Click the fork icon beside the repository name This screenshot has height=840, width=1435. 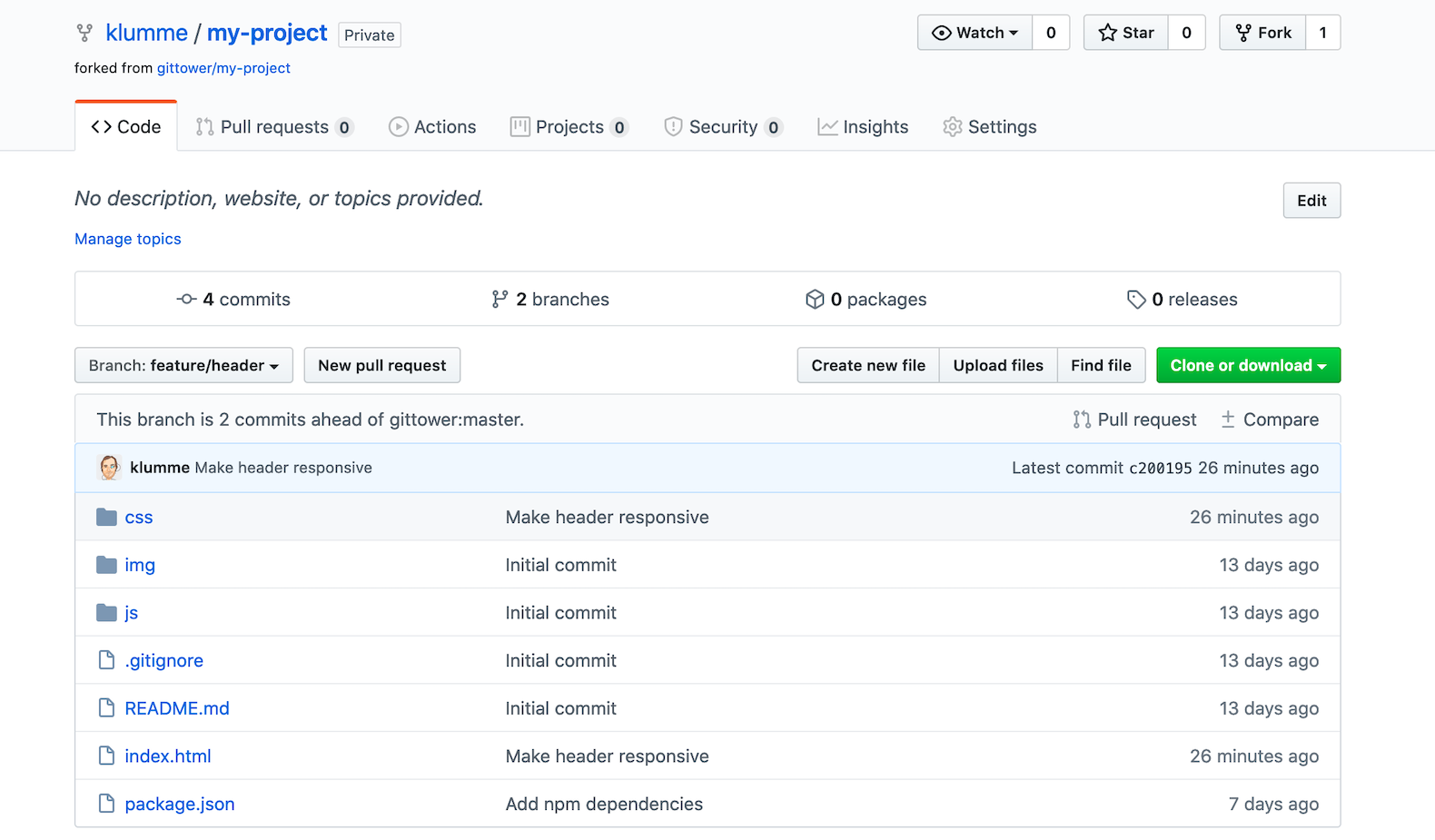click(84, 34)
